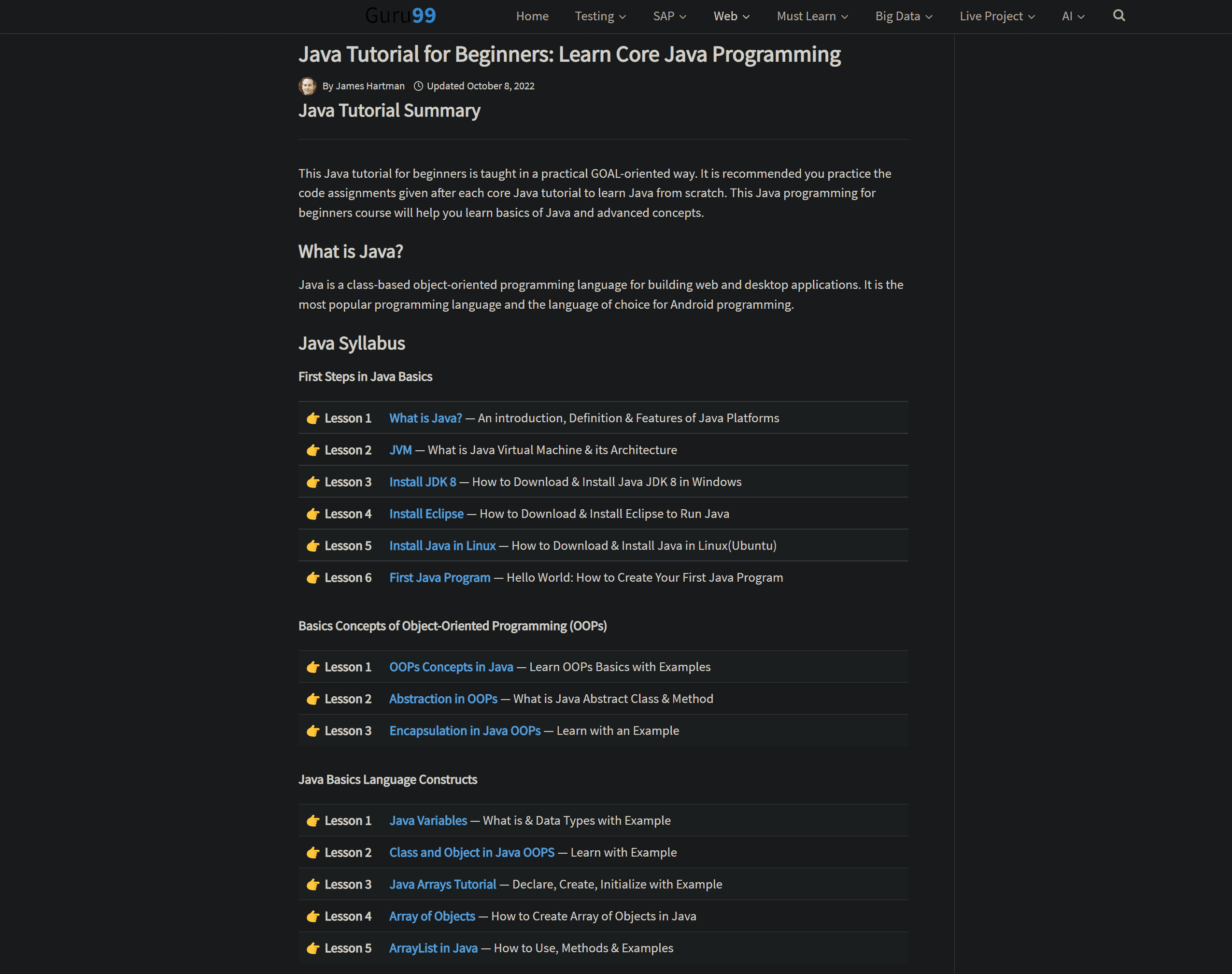This screenshot has width=1232, height=974.
Task: Go to the Home menu item
Action: pos(532,16)
